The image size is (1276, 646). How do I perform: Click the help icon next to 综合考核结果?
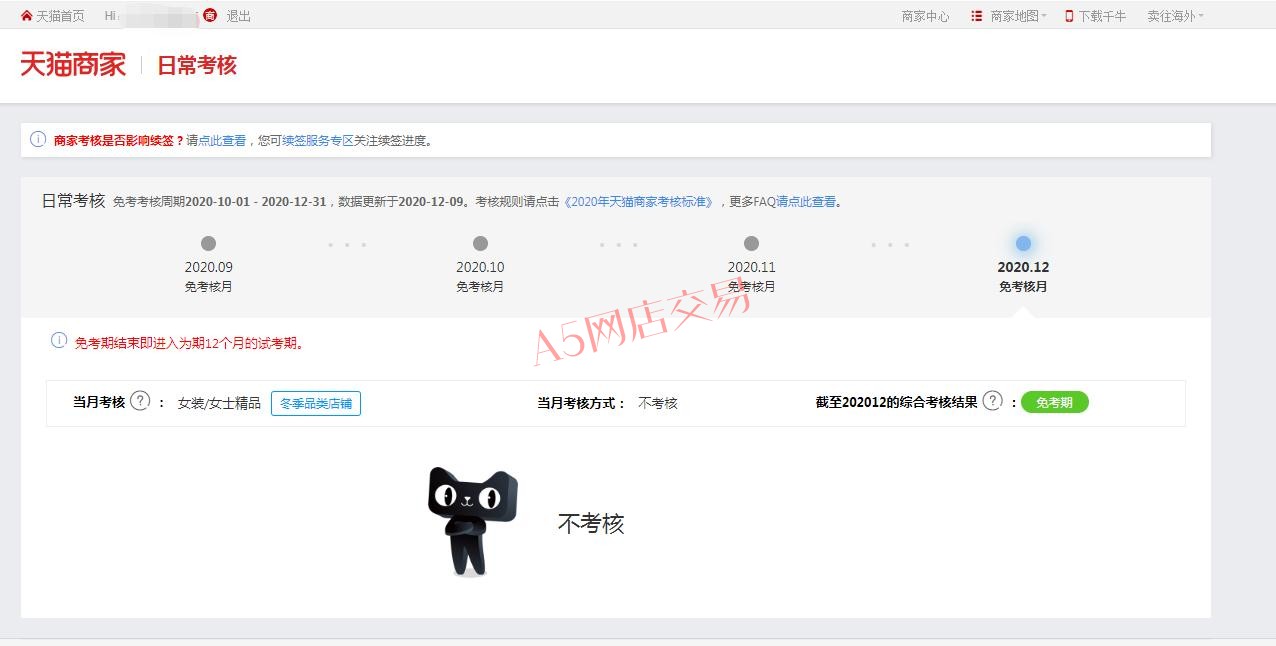click(x=992, y=401)
